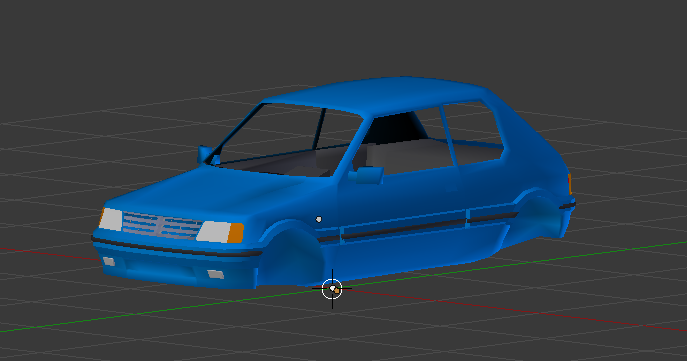Select the far-side door mirror by the windshield
Image resolution: width=687 pixels, height=361 pixels.
[x=206, y=155]
